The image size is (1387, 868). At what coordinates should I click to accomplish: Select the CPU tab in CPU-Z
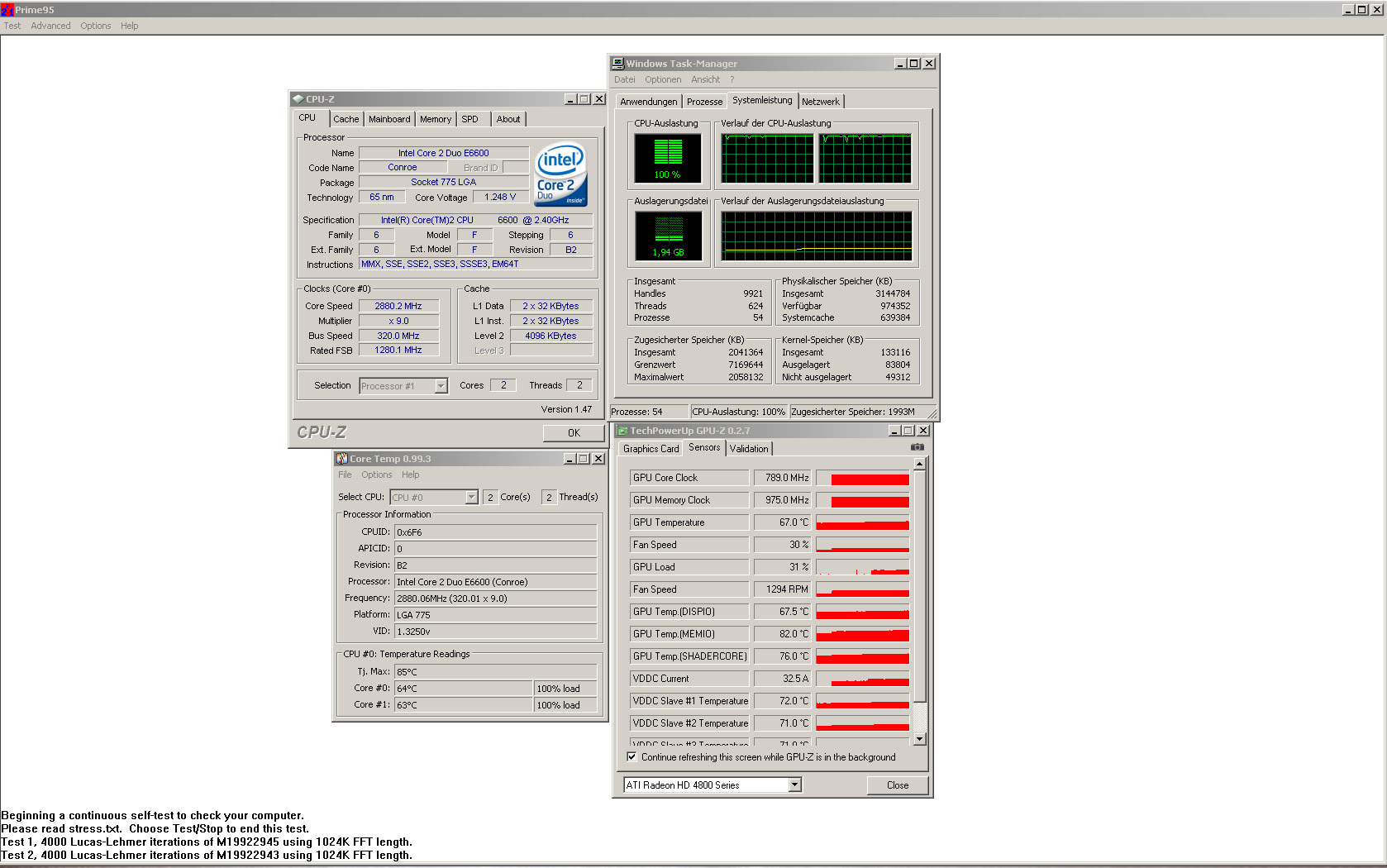pyautogui.click(x=307, y=118)
